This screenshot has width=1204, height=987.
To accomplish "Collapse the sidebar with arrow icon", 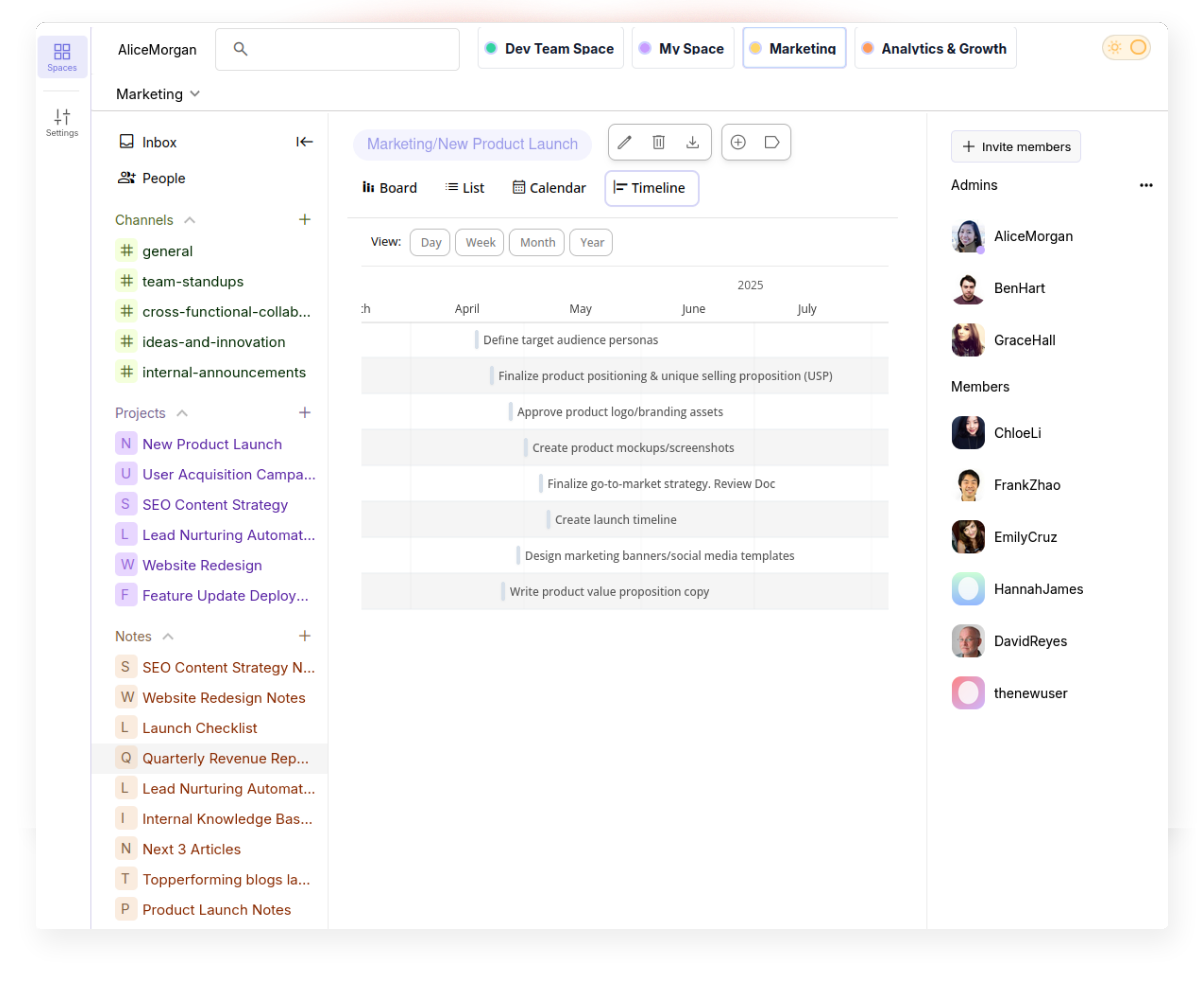I will click(305, 142).
